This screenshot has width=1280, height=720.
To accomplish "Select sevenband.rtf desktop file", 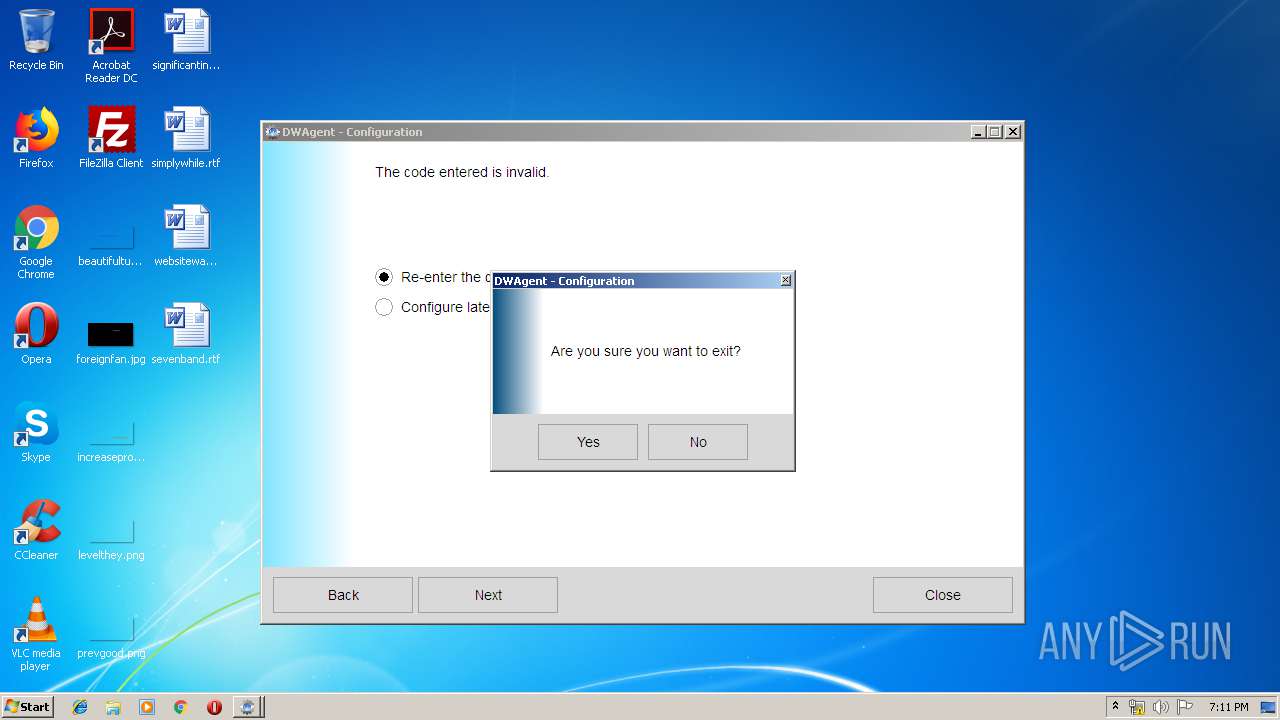I will (186, 334).
